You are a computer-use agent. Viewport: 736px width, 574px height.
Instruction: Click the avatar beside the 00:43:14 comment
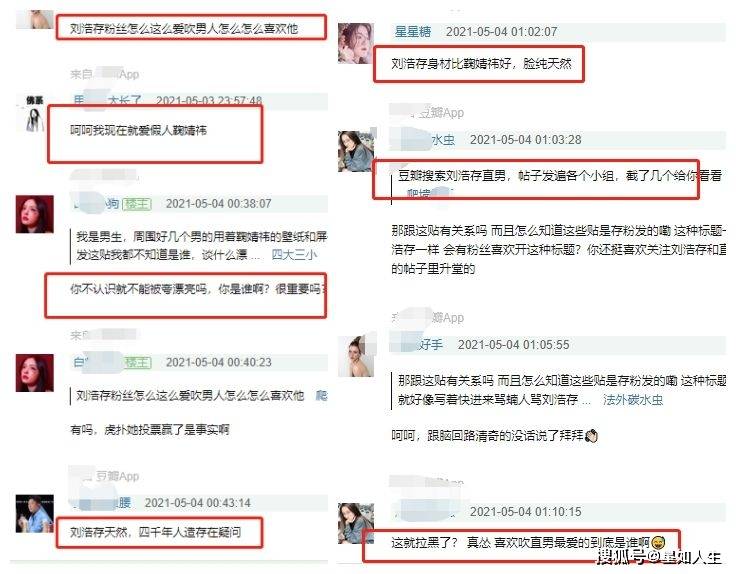(34, 513)
